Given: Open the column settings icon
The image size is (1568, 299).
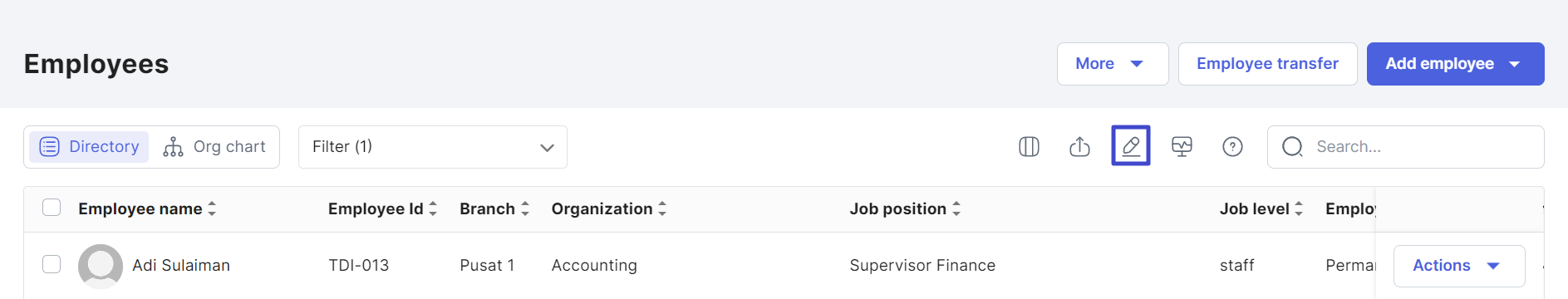Looking at the screenshot, I should coord(1029,147).
